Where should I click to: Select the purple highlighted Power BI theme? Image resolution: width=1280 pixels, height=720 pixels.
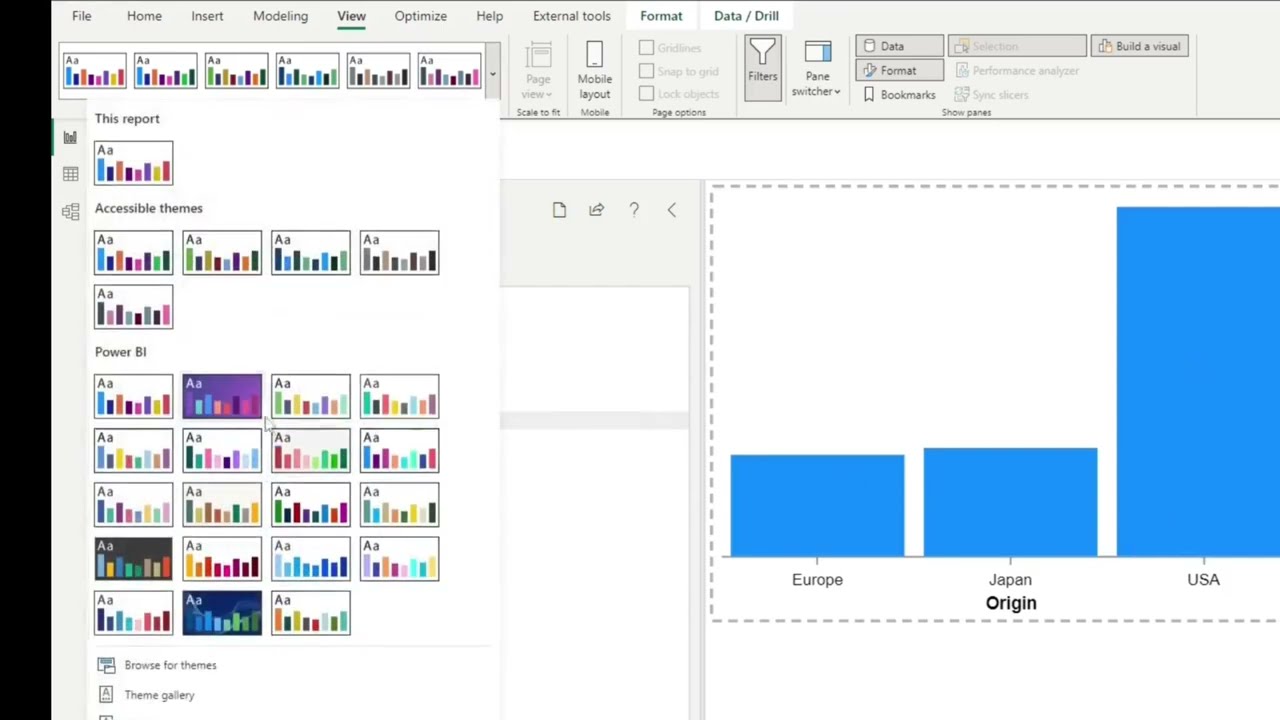(x=222, y=397)
